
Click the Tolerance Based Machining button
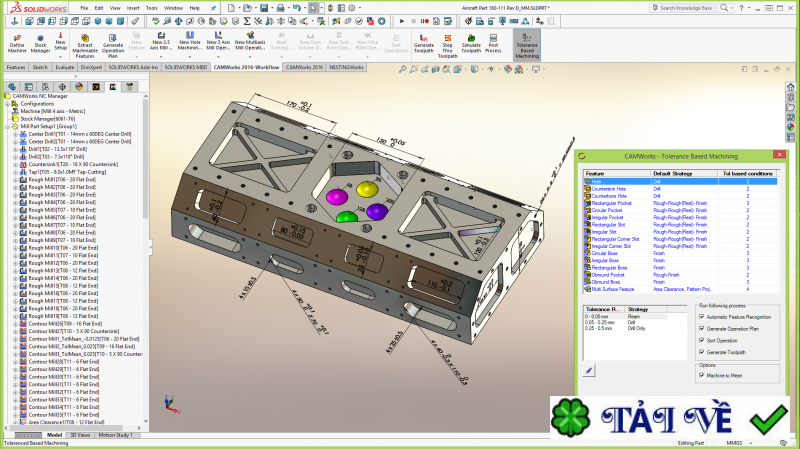[x=526, y=41]
